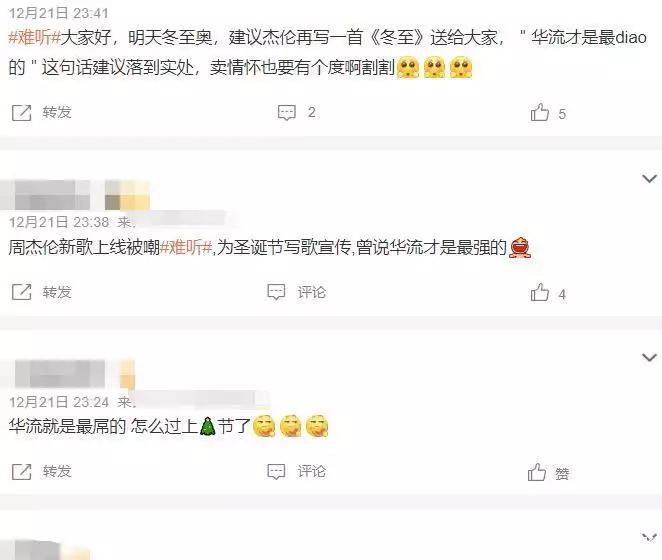Click 转发 label on the 23:24 post
Viewport: 662px width, 560px height.
(57, 471)
